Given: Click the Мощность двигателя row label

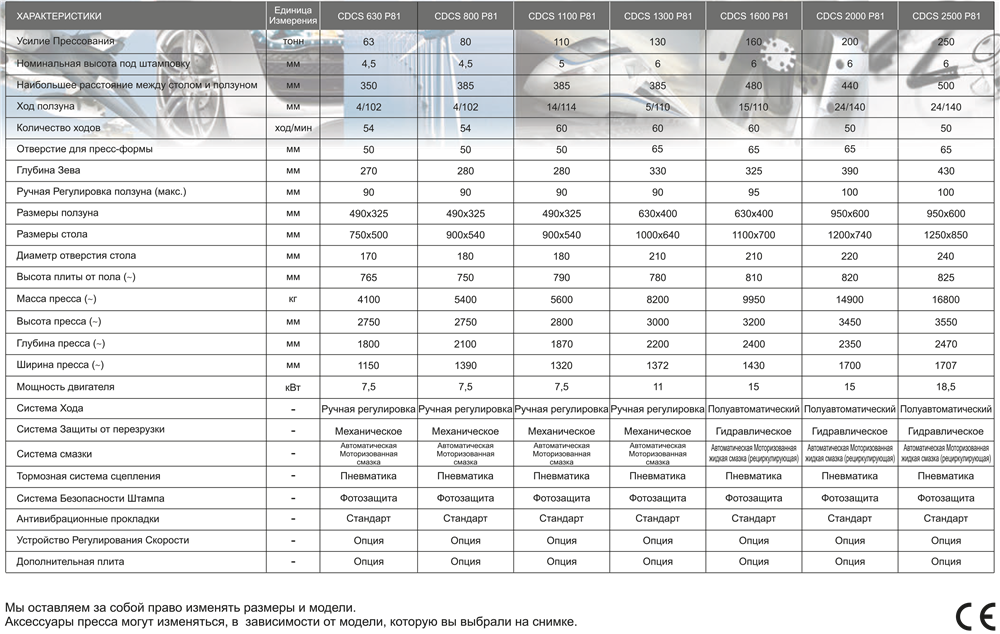Looking at the screenshot, I should 65,387.
